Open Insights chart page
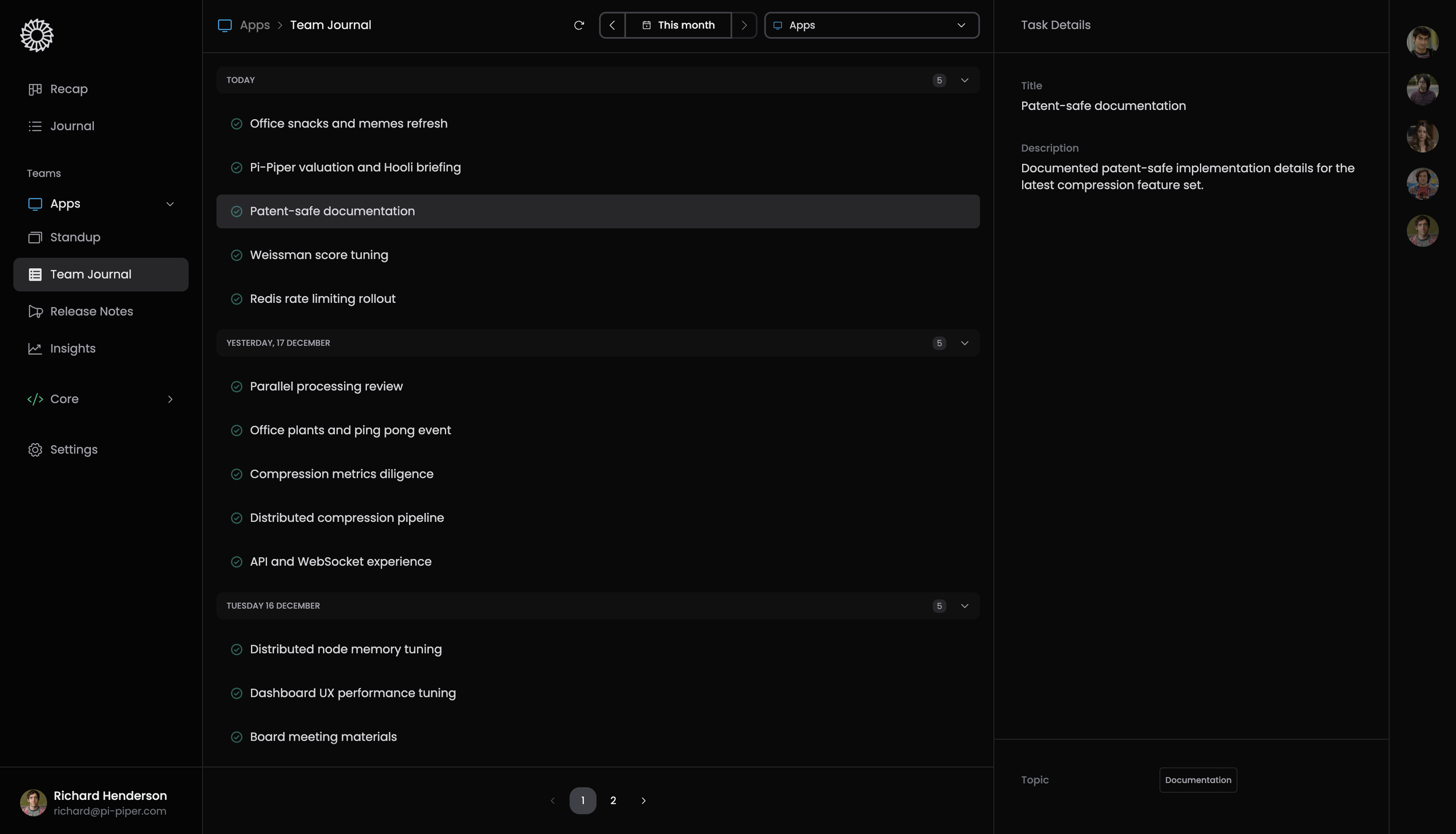Image resolution: width=1456 pixels, height=834 pixels. coord(72,349)
